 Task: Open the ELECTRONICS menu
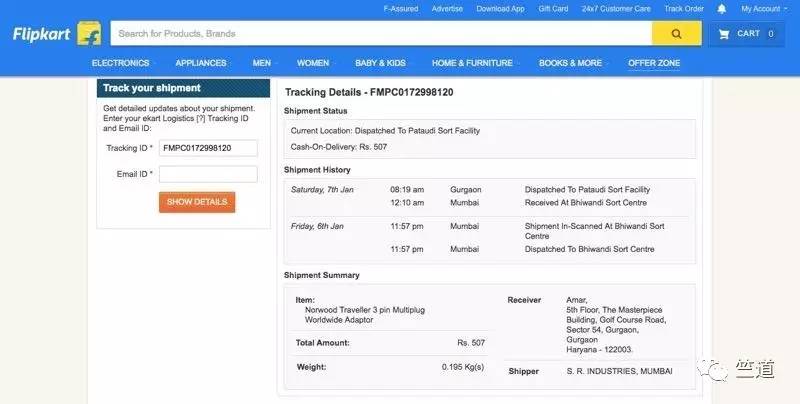120,63
